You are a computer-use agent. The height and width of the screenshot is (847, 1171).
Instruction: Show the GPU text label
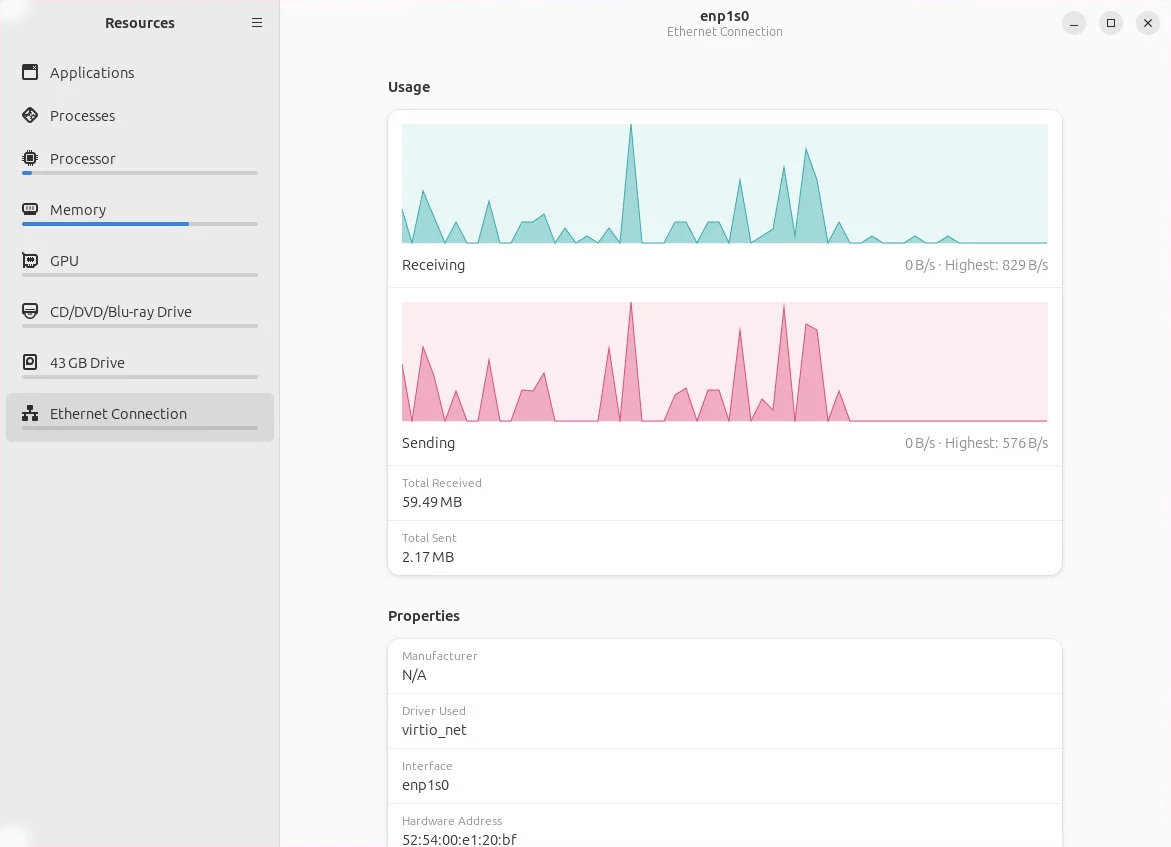(64, 261)
